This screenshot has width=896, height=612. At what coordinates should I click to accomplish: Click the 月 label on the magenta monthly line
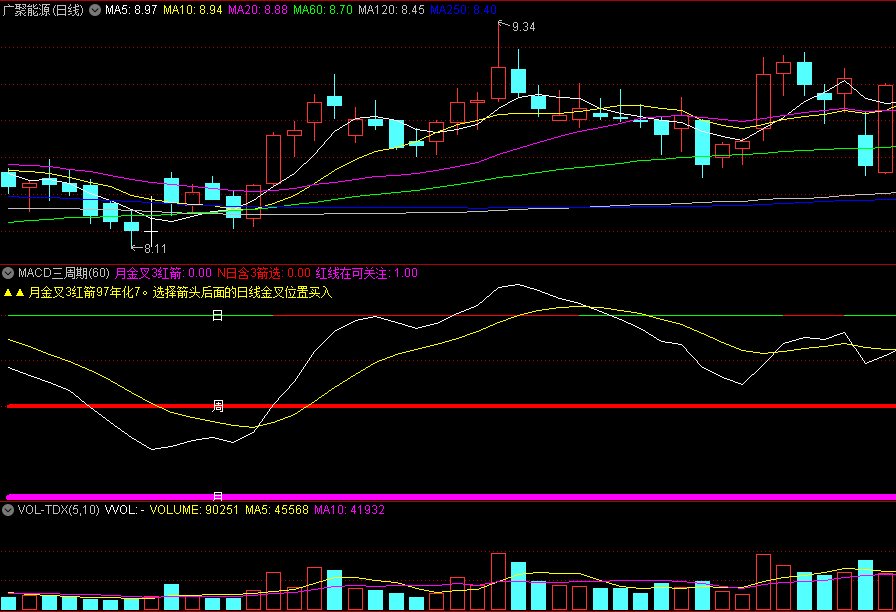(x=218, y=497)
